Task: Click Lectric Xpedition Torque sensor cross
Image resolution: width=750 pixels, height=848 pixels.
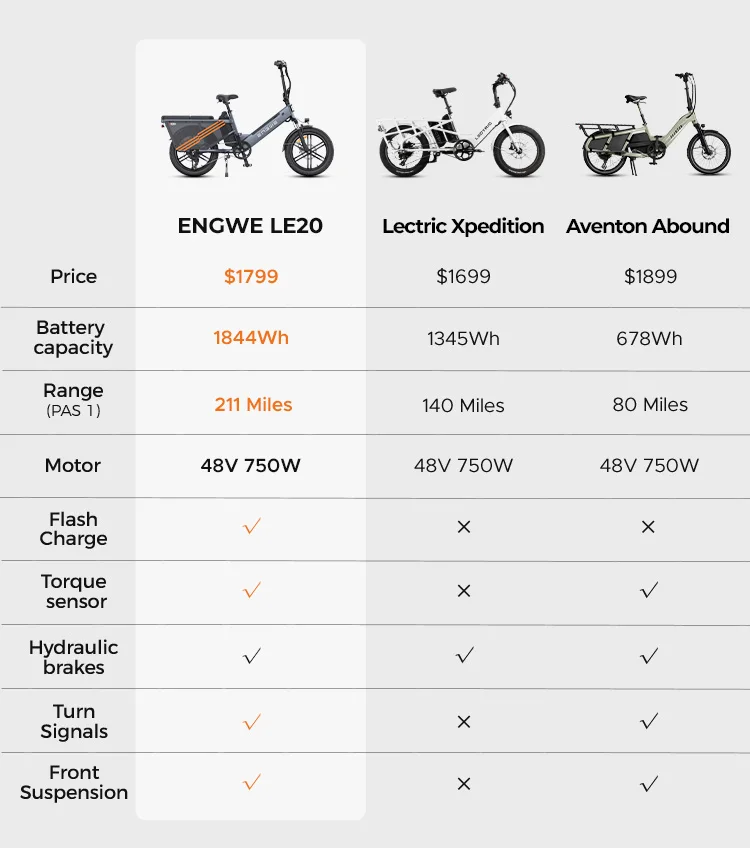Action: (x=463, y=591)
